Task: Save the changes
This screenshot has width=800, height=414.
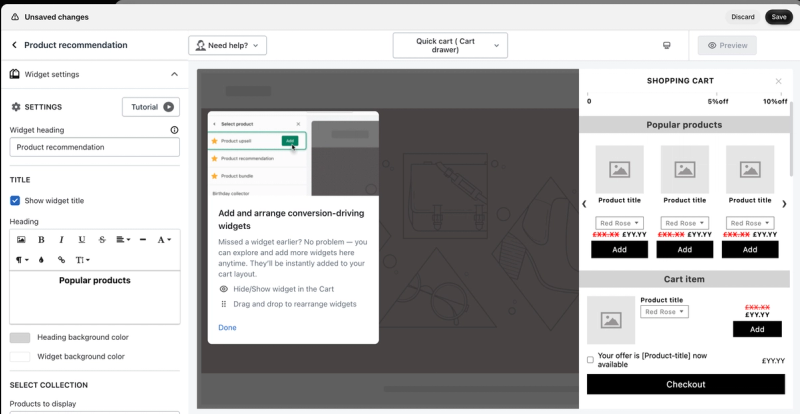Action: [779, 17]
